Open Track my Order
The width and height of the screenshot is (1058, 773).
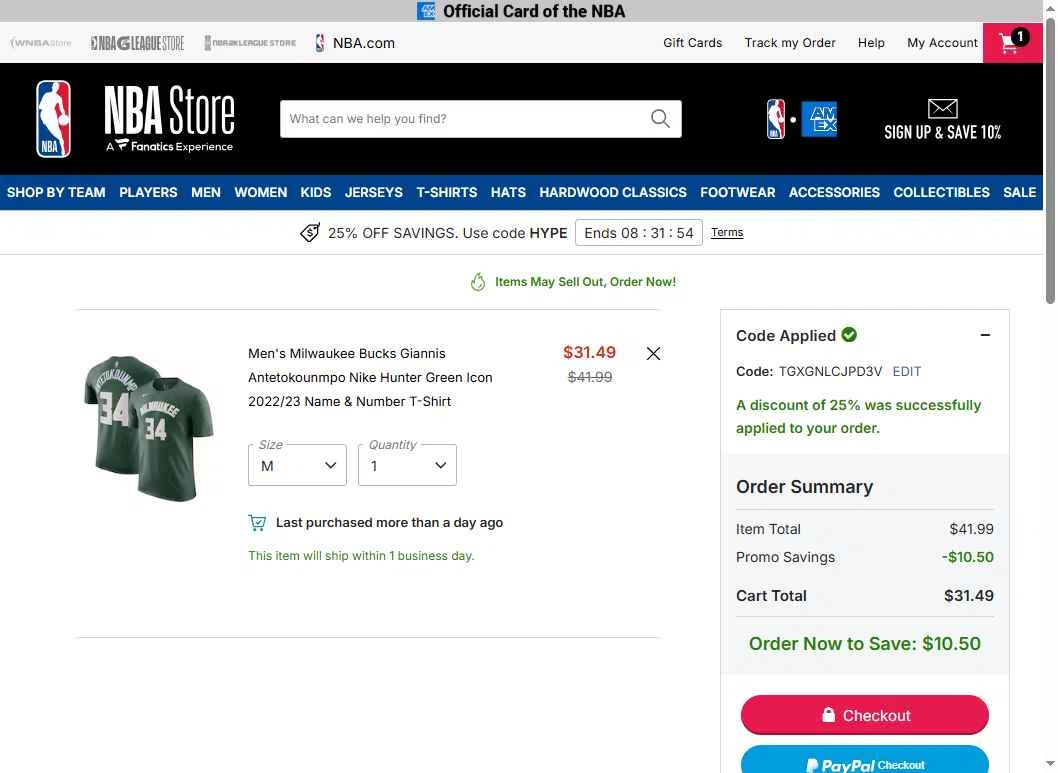pyautogui.click(x=789, y=42)
